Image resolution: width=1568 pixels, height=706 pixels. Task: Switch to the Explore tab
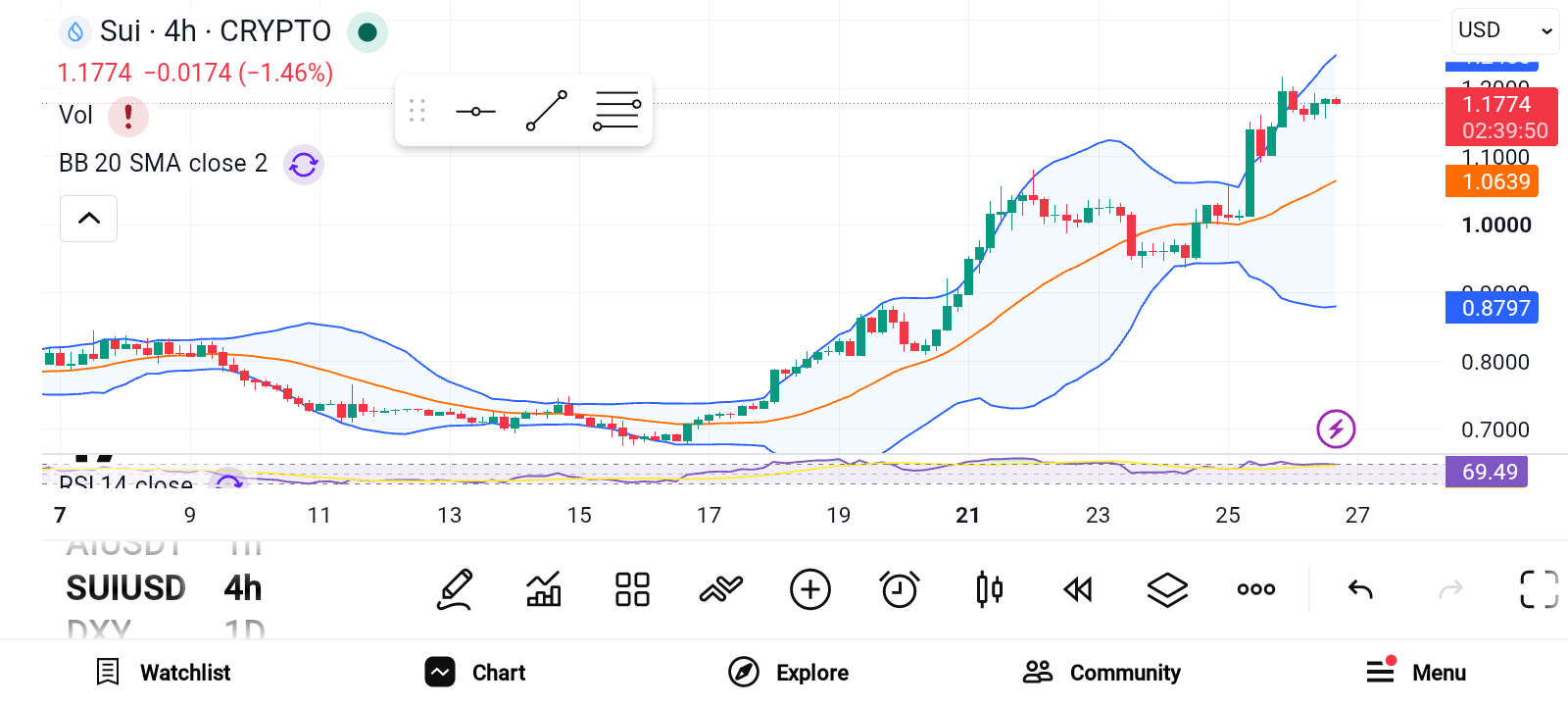tap(789, 673)
